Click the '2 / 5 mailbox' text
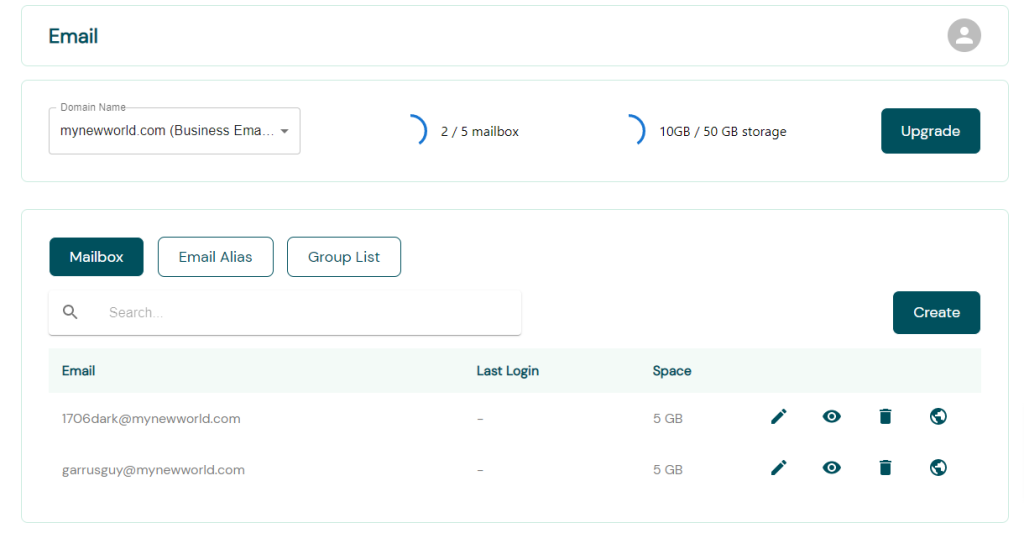 (x=479, y=131)
